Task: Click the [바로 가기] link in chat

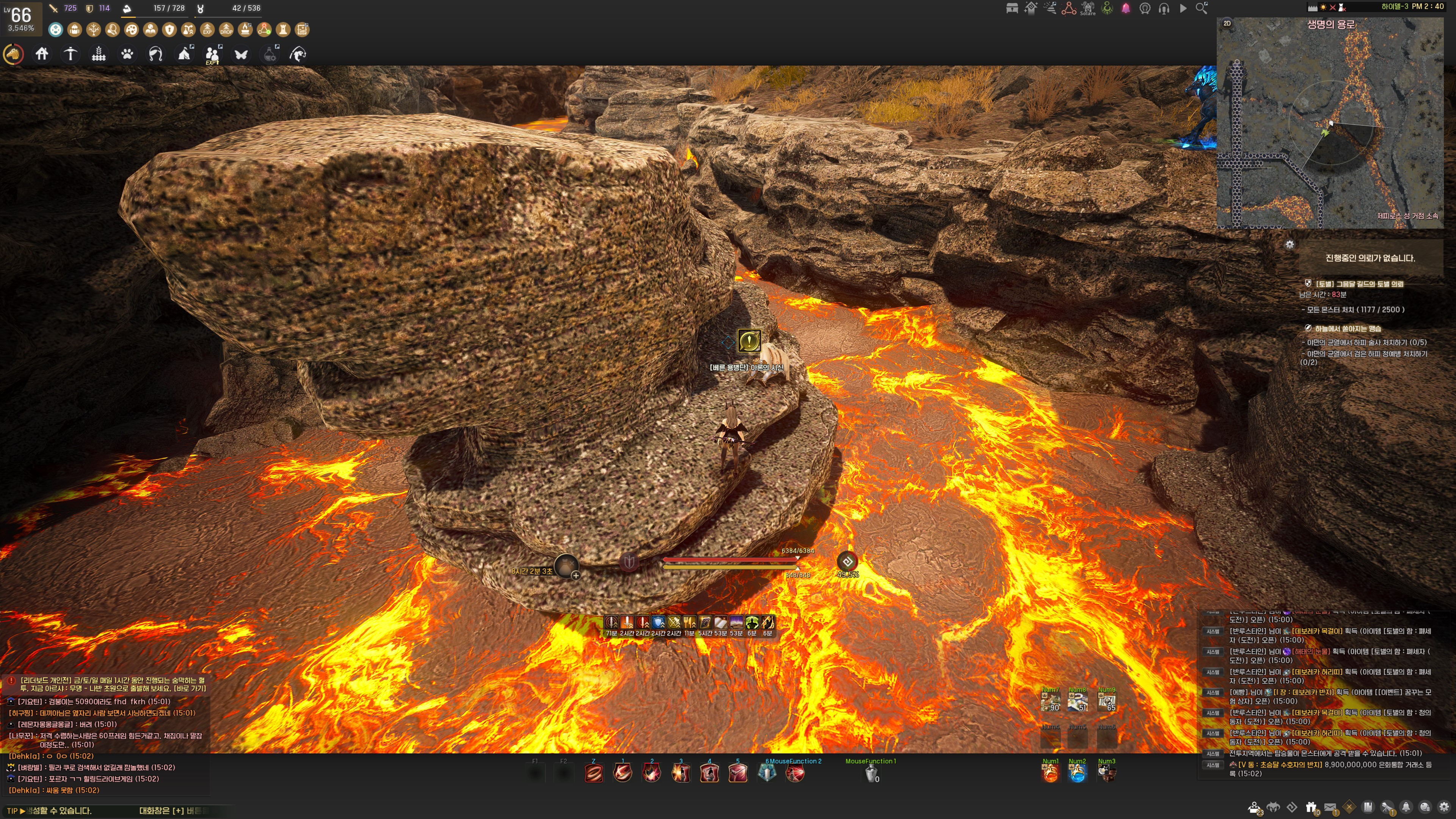Action: point(190,689)
